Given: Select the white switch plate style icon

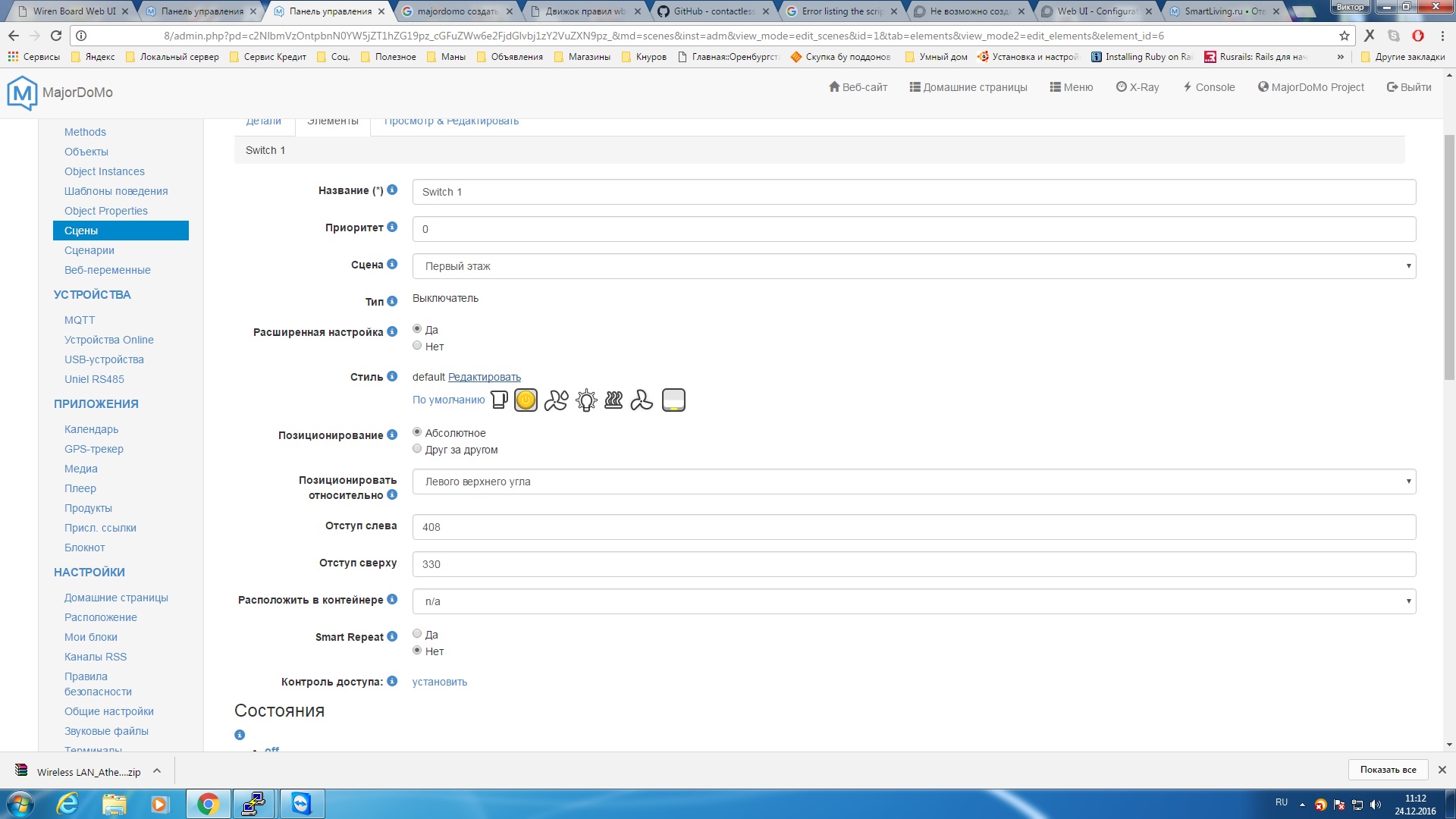Looking at the screenshot, I should click(673, 400).
